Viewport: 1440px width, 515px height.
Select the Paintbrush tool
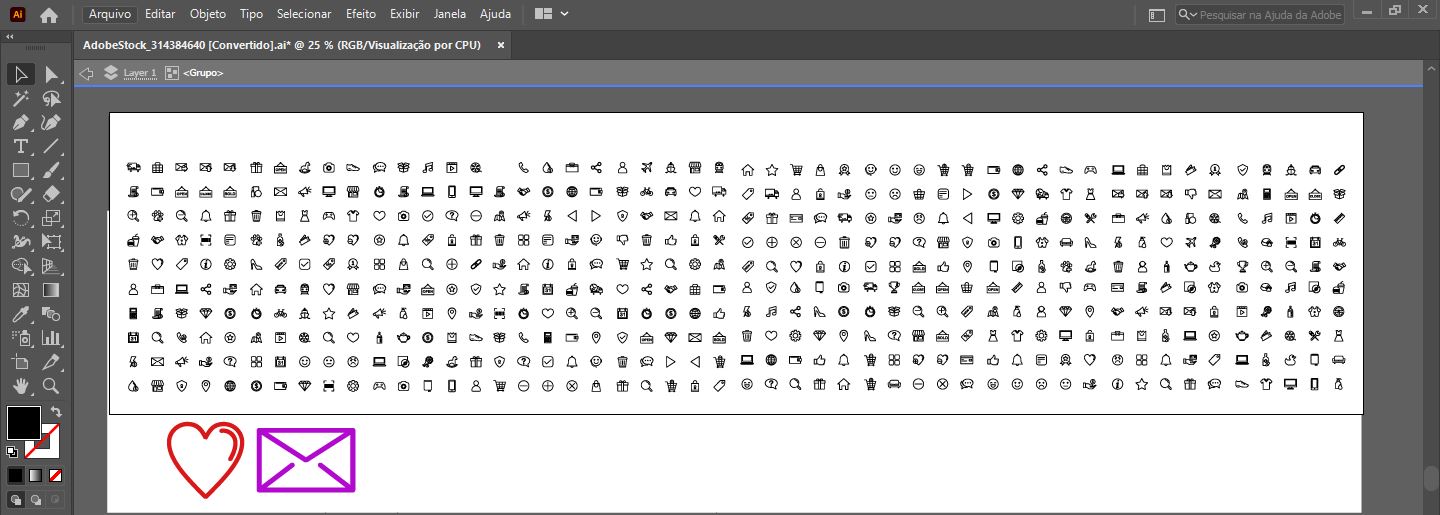click(x=52, y=171)
